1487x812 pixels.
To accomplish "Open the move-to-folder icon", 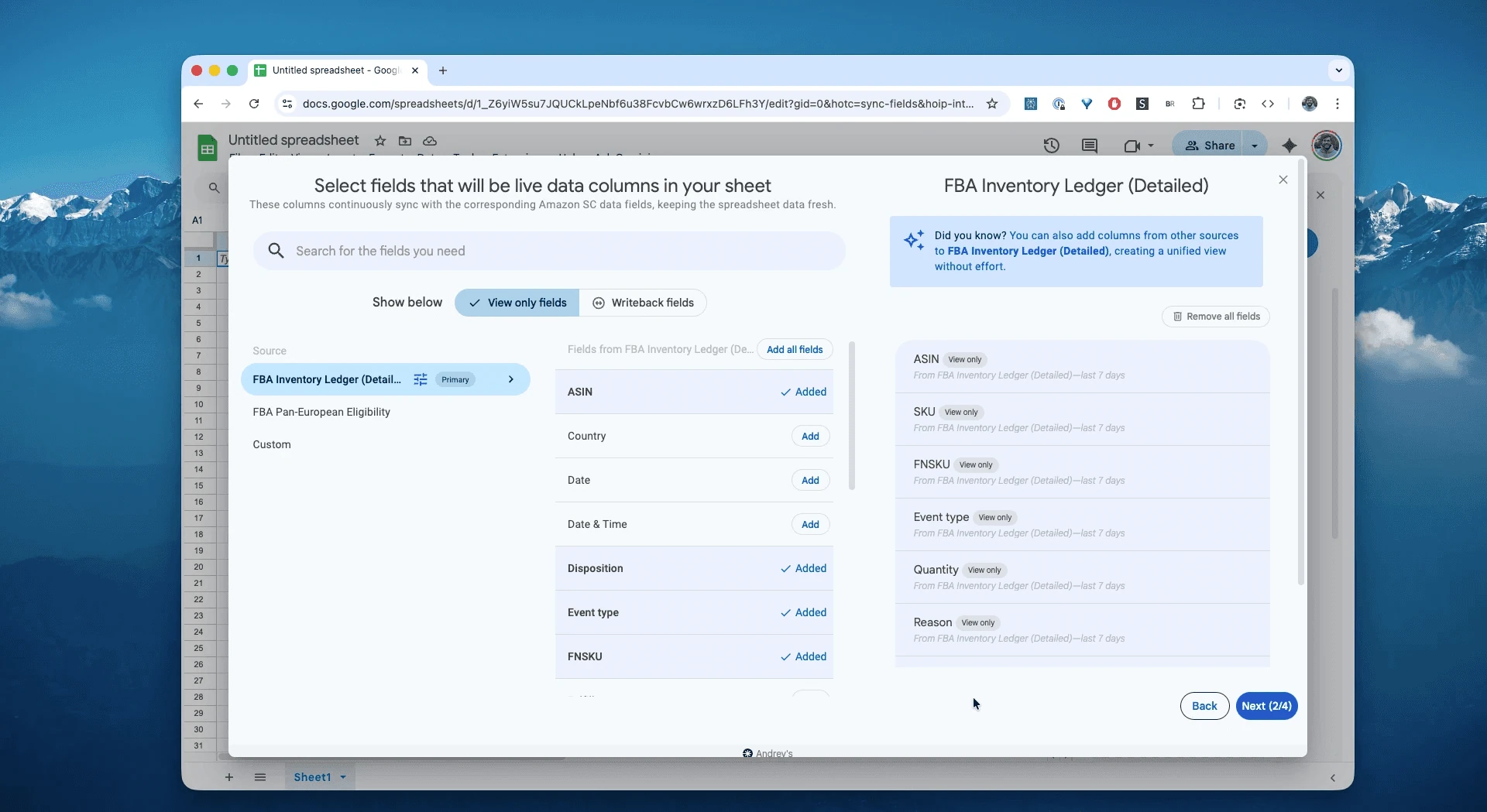I will [x=405, y=141].
